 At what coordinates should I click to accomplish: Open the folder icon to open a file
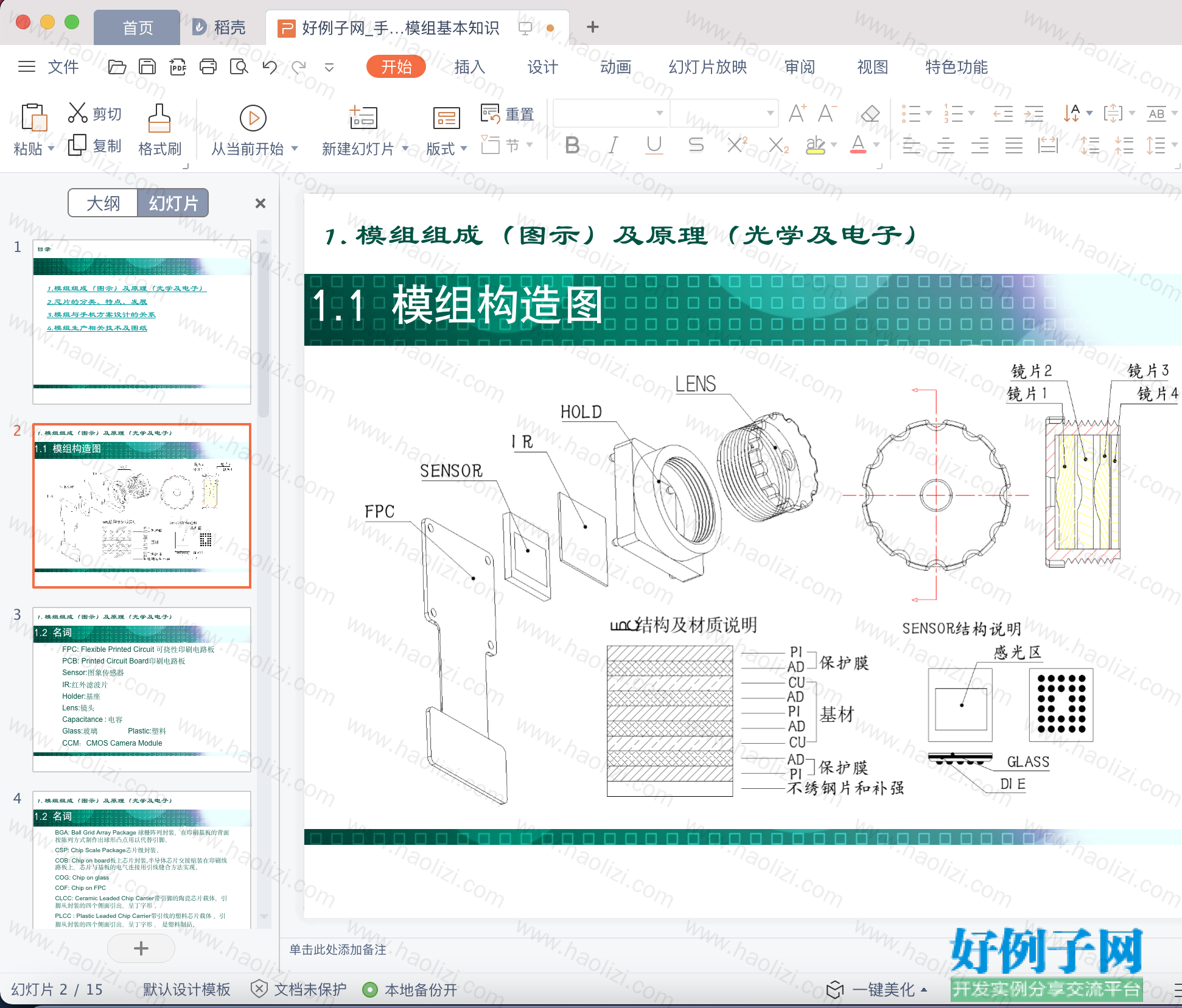(117, 67)
